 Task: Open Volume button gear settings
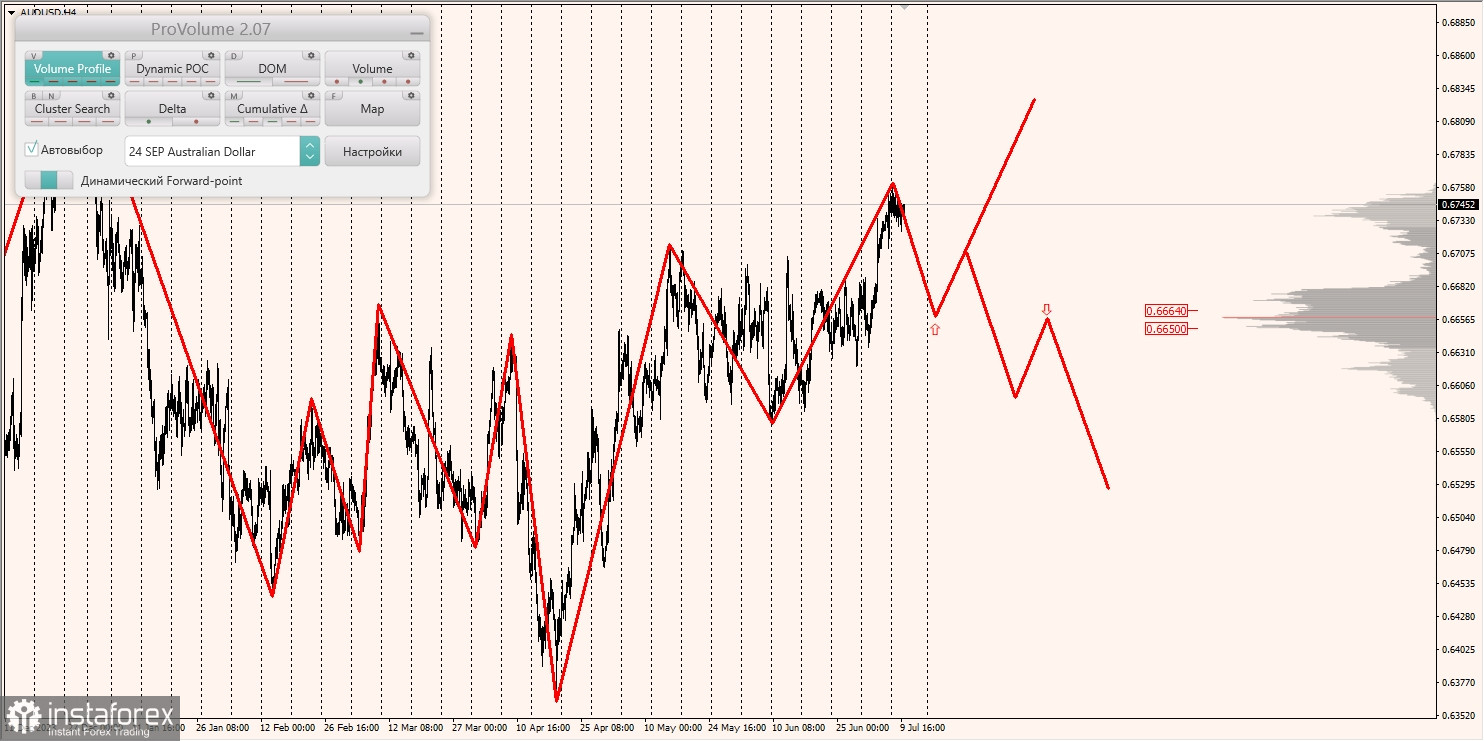pos(411,55)
